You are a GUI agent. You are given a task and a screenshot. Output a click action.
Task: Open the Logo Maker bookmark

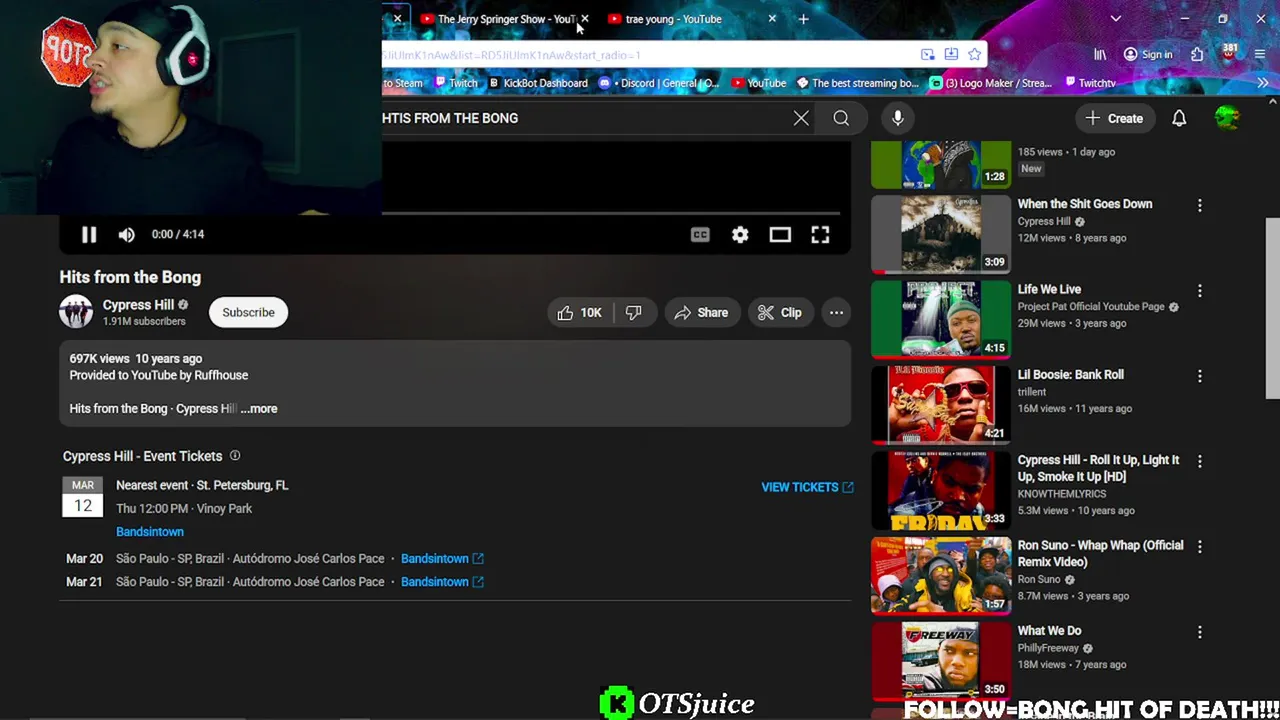pos(991,83)
